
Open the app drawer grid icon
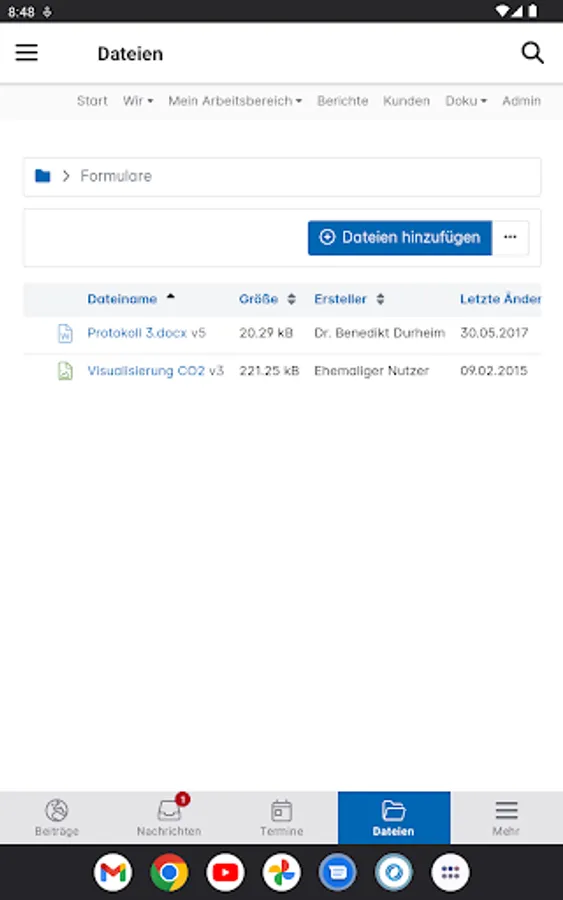coord(451,872)
